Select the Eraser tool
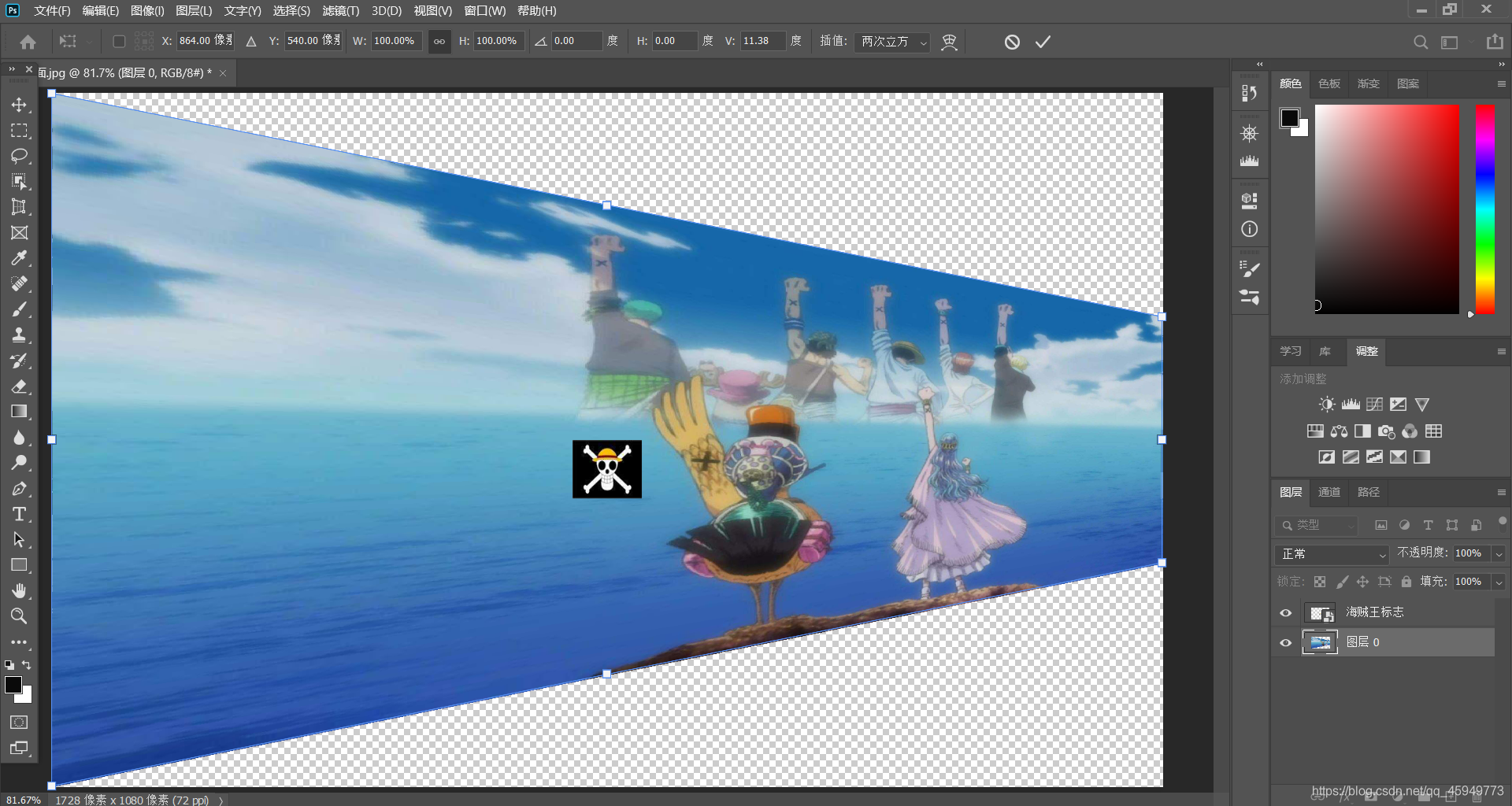This screenshot has width=1512, height=806. (x=19, y=386)
